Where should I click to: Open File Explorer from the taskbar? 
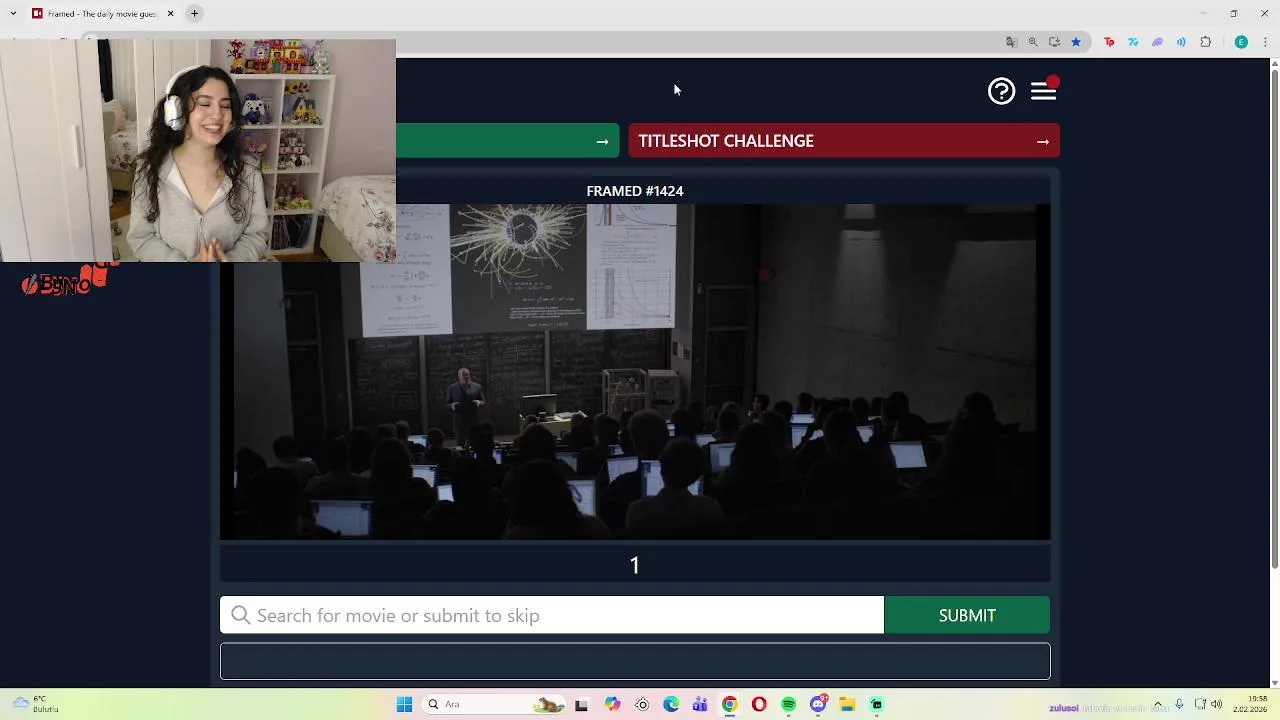tap(847, 705)
